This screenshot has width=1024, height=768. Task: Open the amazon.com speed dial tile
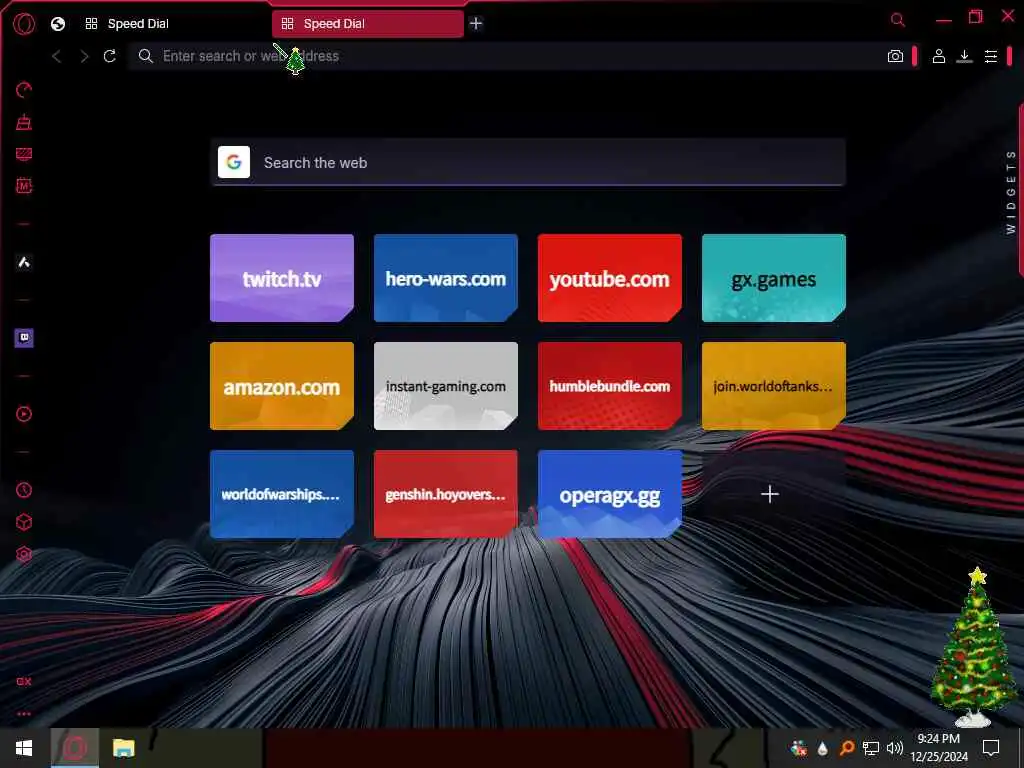tap(281, 386)
